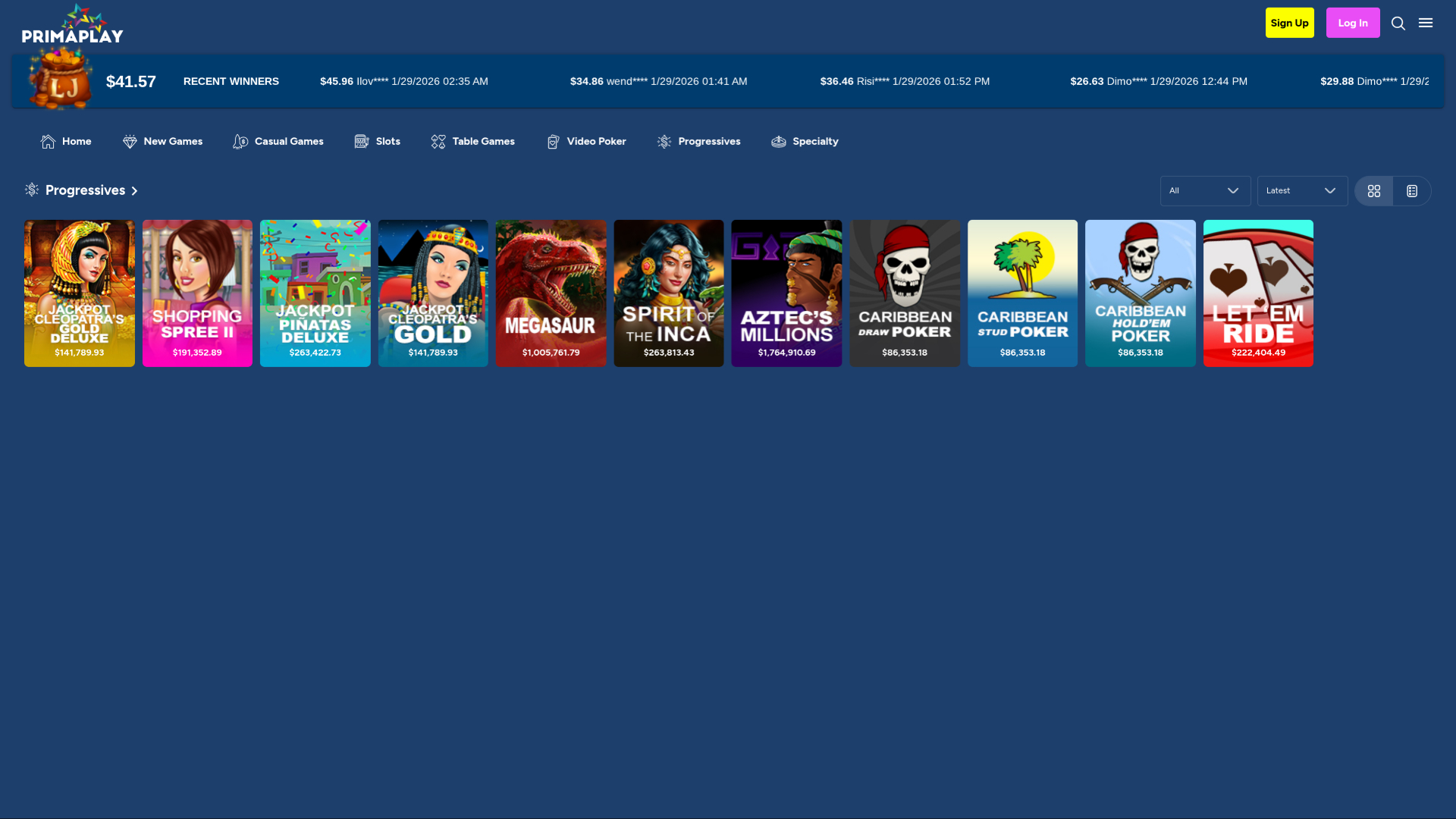Select the Slots machine icon
1456x819 pixels.
360,141
